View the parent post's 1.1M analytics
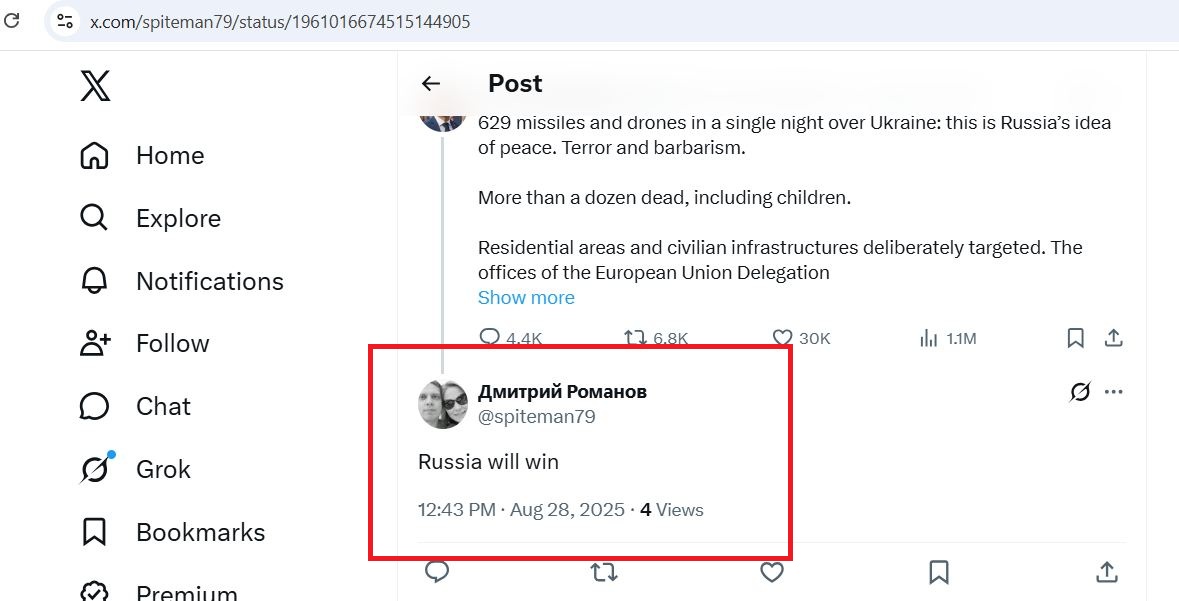1179x601 pixels. tap(948, 338)
